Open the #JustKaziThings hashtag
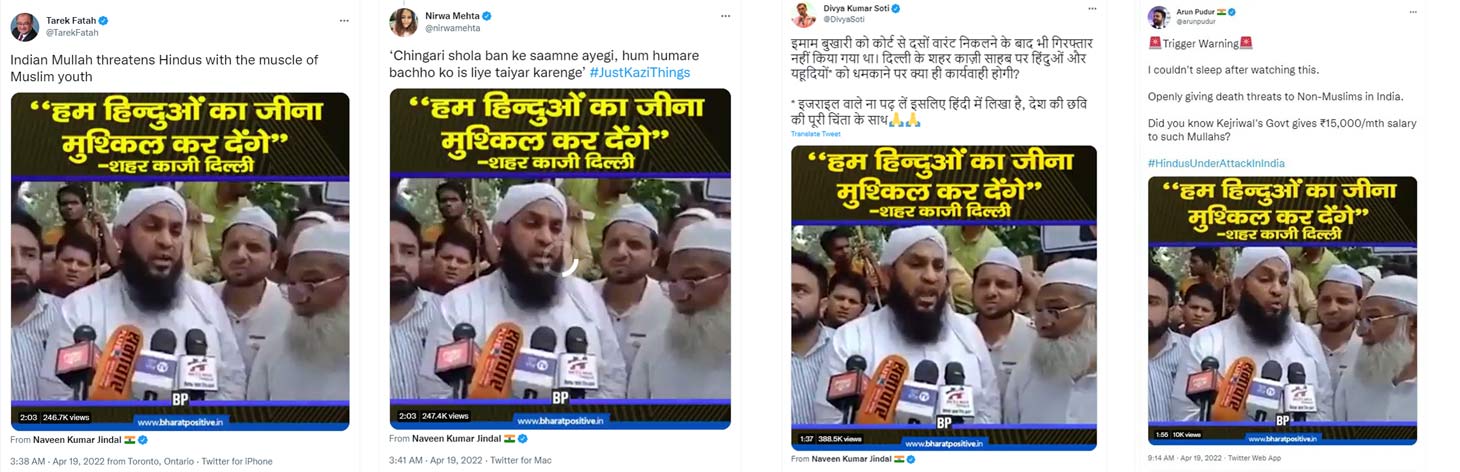Viewport: 1460px width, 472px height. click(640, 73)
